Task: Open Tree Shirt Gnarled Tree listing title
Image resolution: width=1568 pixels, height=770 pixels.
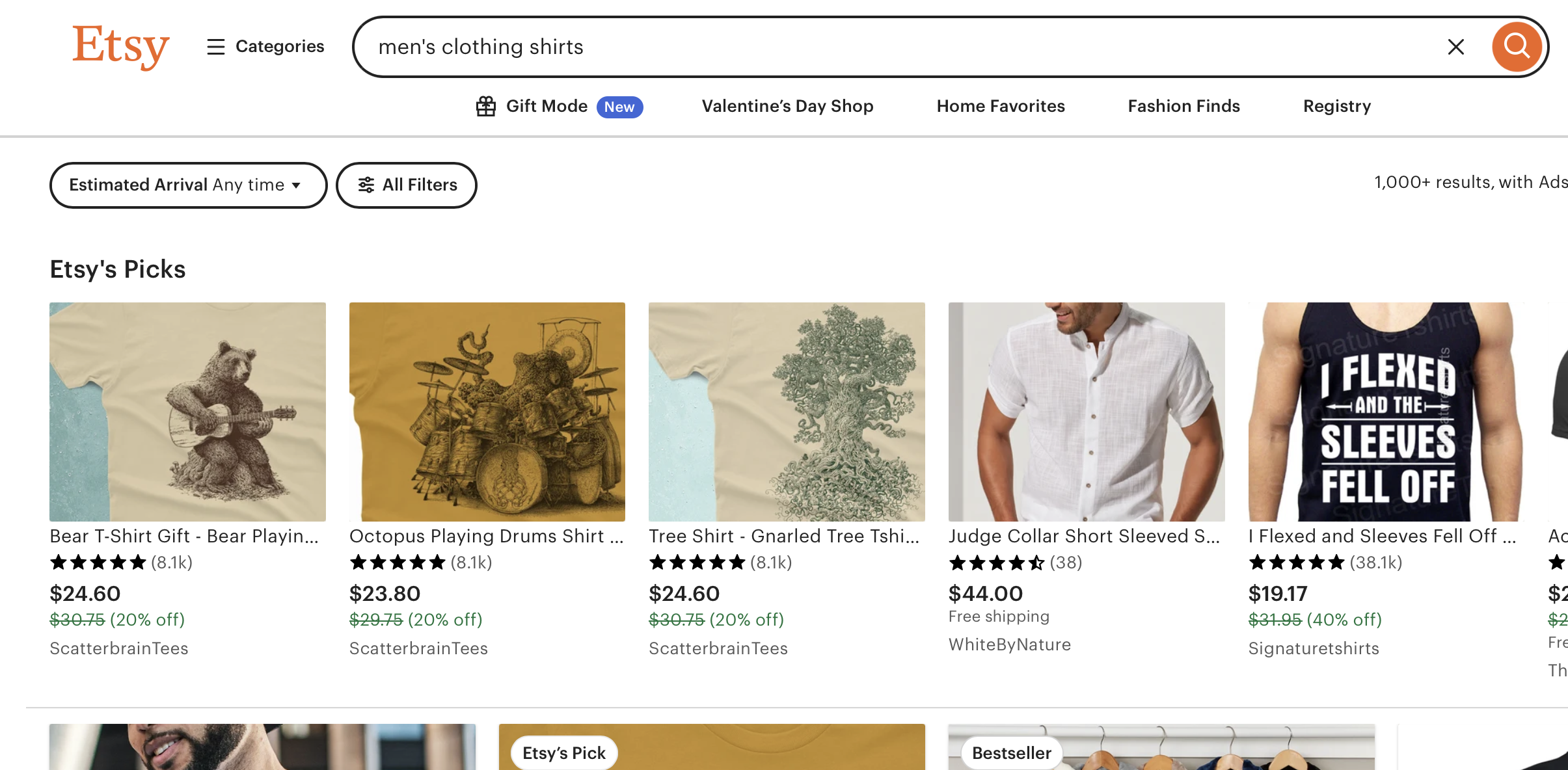Action: pyautogui.click(x=784, y=536)
